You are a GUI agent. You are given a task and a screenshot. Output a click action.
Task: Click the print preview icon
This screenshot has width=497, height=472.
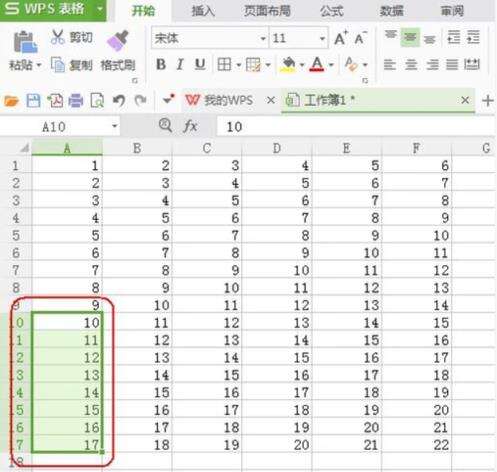[97, 101]
